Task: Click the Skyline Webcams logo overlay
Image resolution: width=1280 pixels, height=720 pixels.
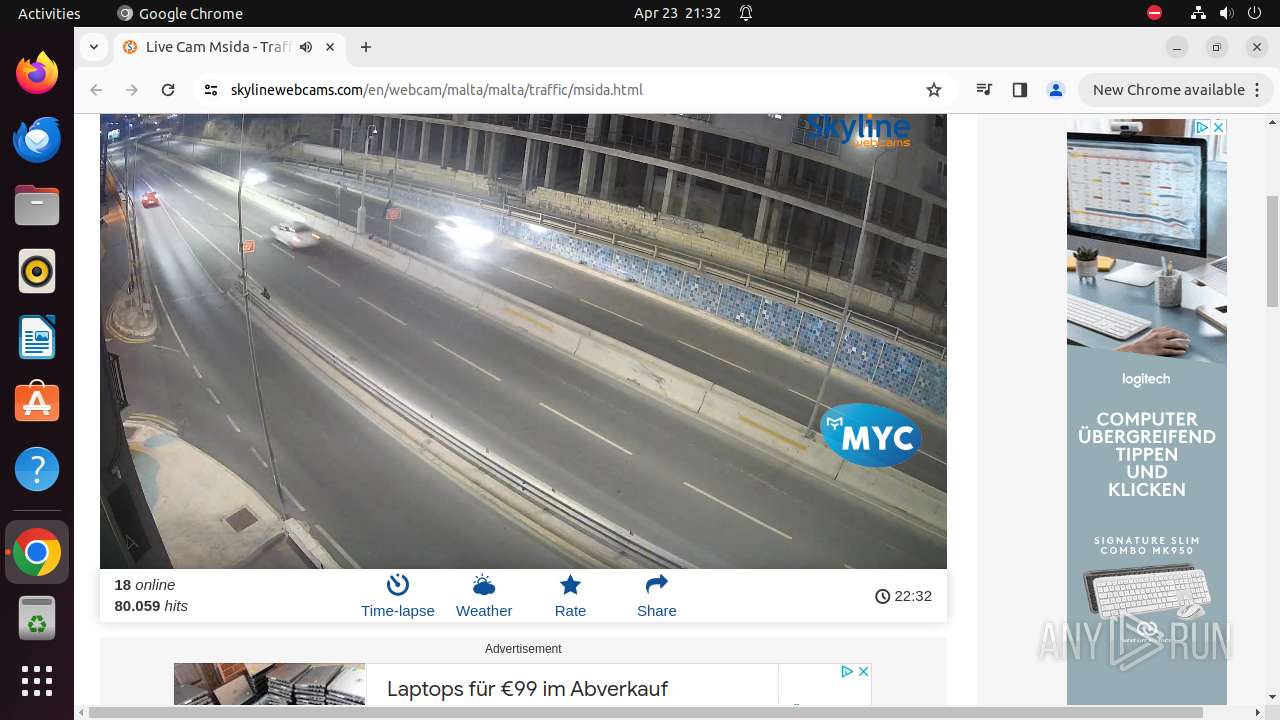Action: point(858,131)
